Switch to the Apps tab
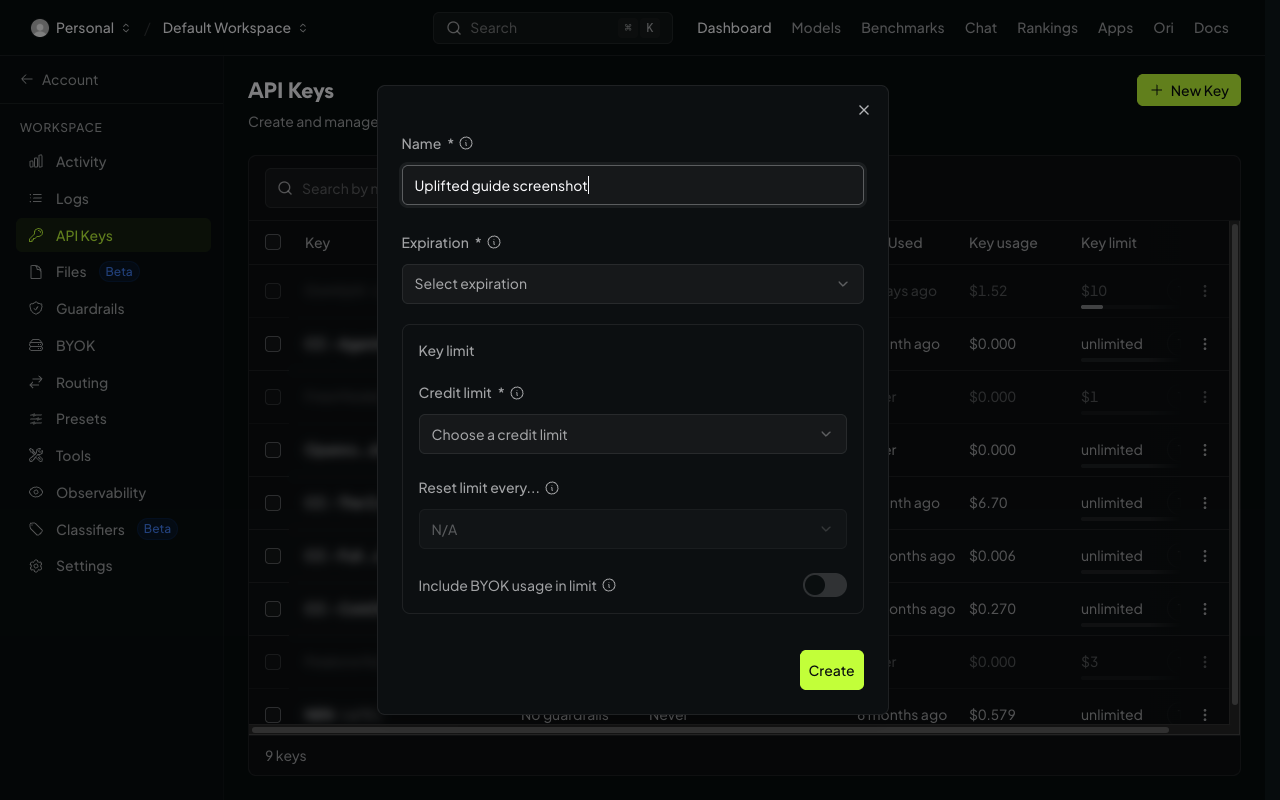 pos(1115,28)
